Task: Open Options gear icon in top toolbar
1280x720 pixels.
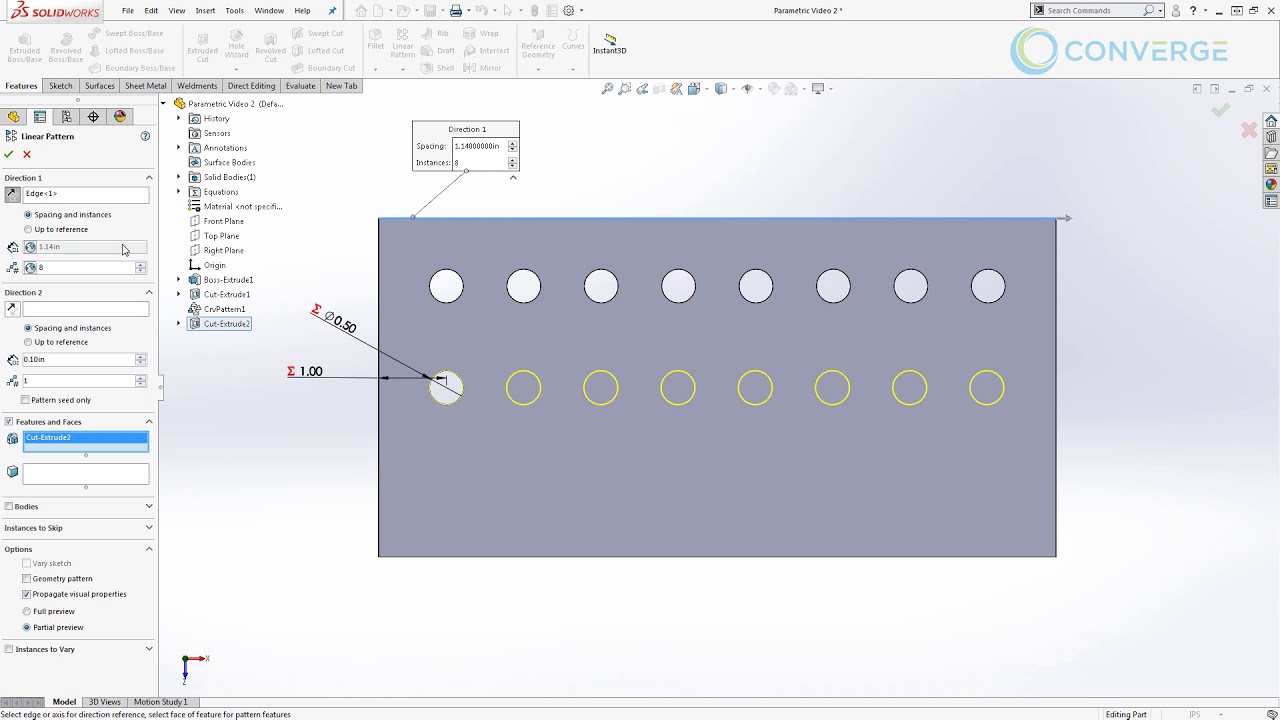Action: tap(569, 10)
